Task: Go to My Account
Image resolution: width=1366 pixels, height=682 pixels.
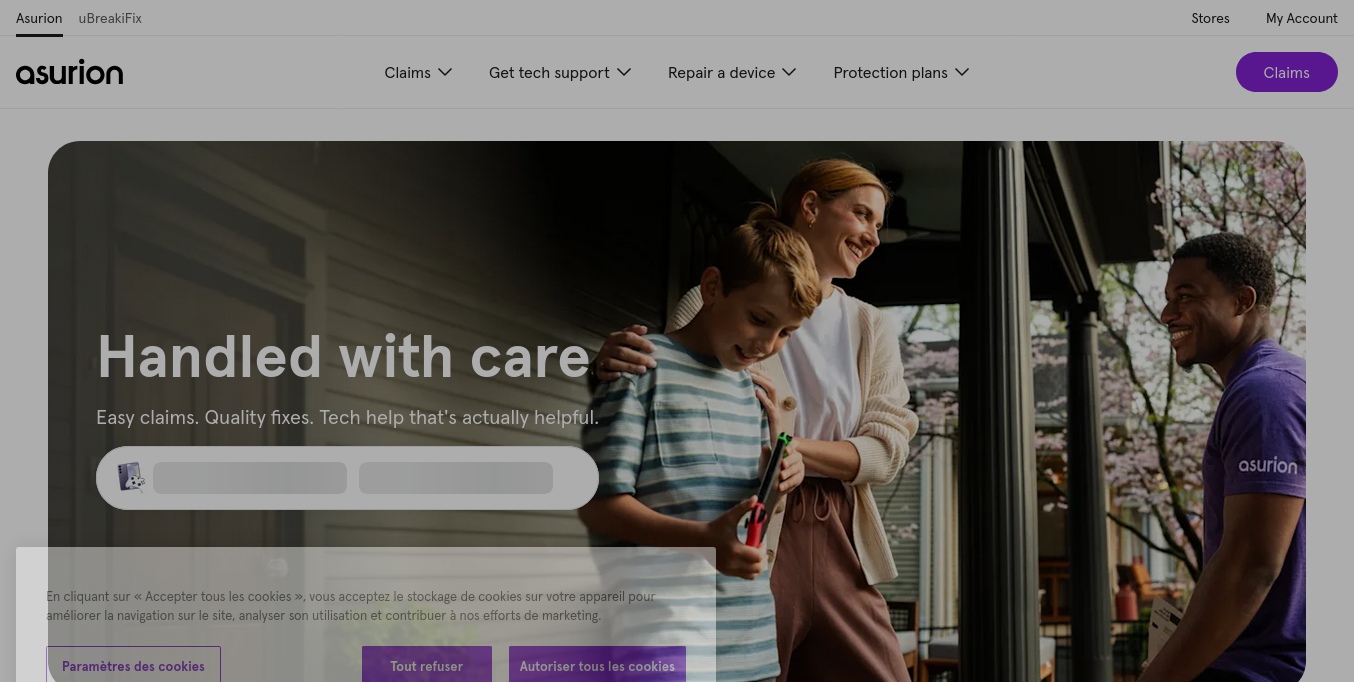Action: [x=1301, y=18]
